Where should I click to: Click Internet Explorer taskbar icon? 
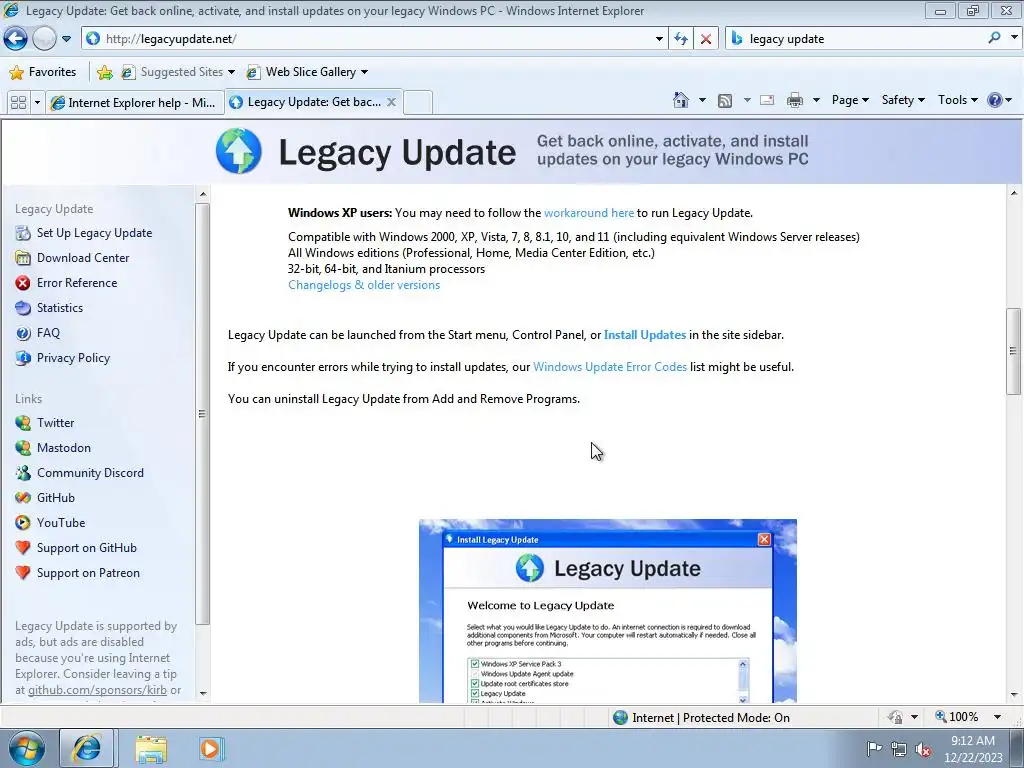87,748
